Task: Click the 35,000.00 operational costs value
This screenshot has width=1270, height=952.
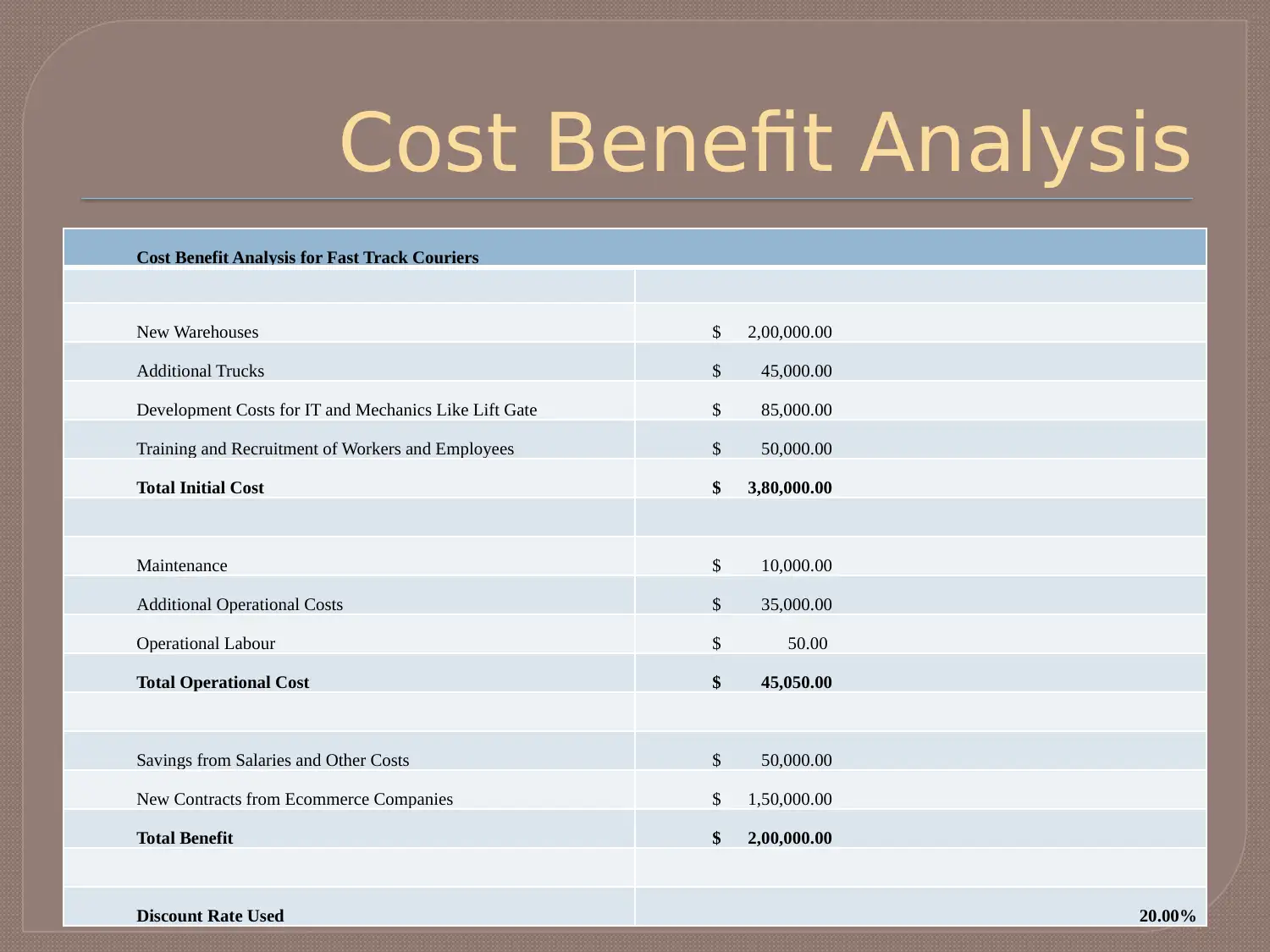Action: tap(797, 604)
